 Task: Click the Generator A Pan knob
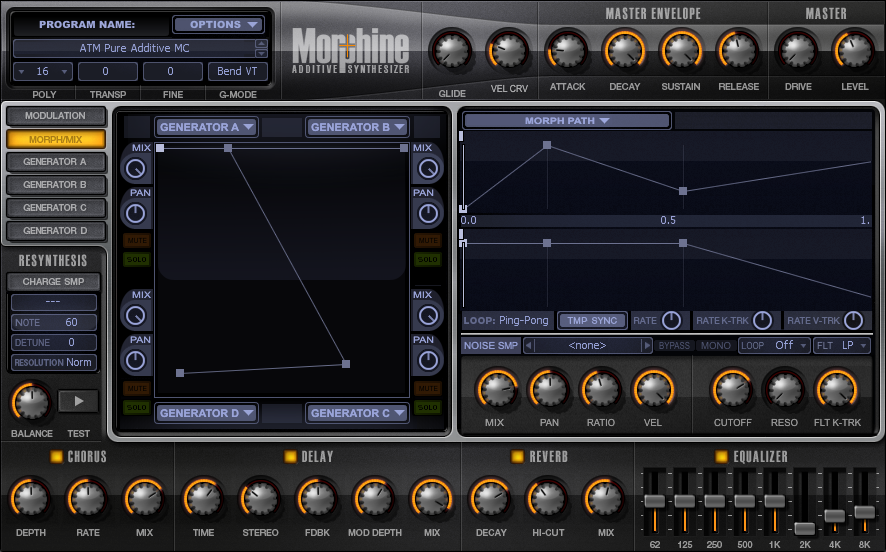pyautogui.click(x=136, y=214)
